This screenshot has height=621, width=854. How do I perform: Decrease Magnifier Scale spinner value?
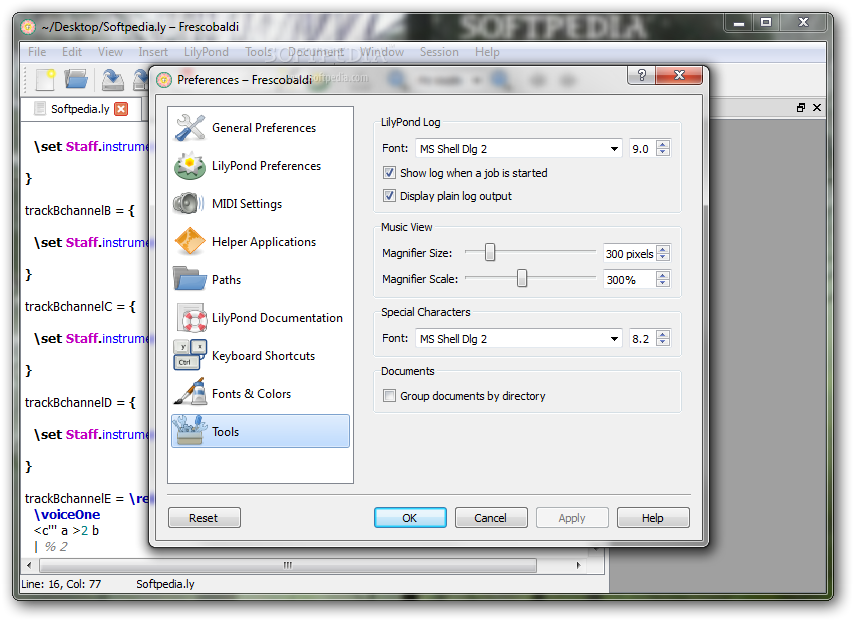pos(663,283)
